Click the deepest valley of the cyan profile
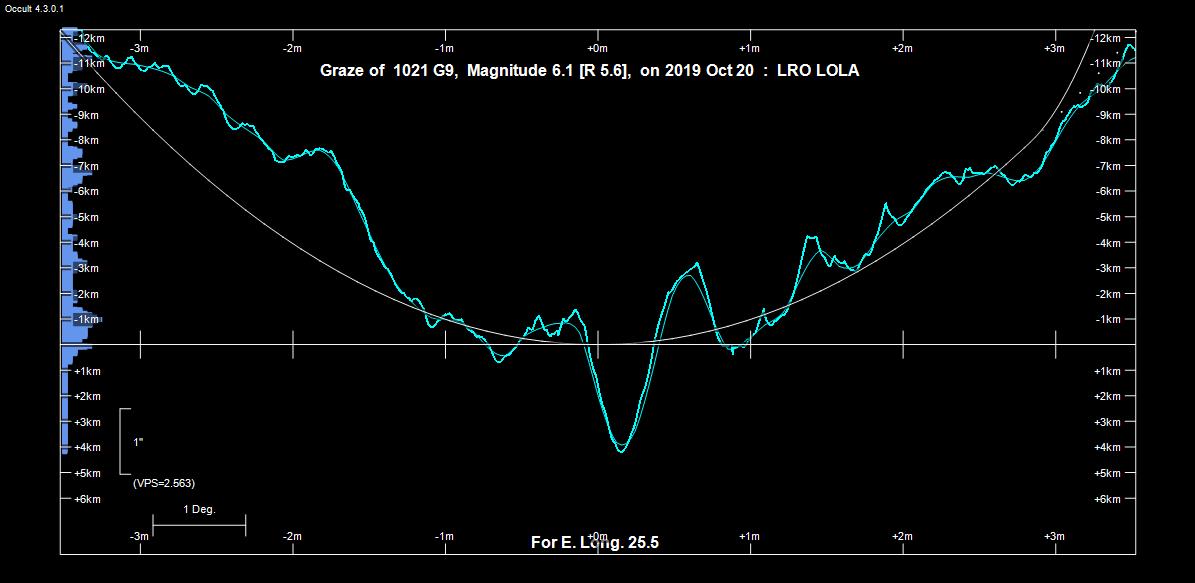Viewport: 1195px width, 583px height. (621, 452)
